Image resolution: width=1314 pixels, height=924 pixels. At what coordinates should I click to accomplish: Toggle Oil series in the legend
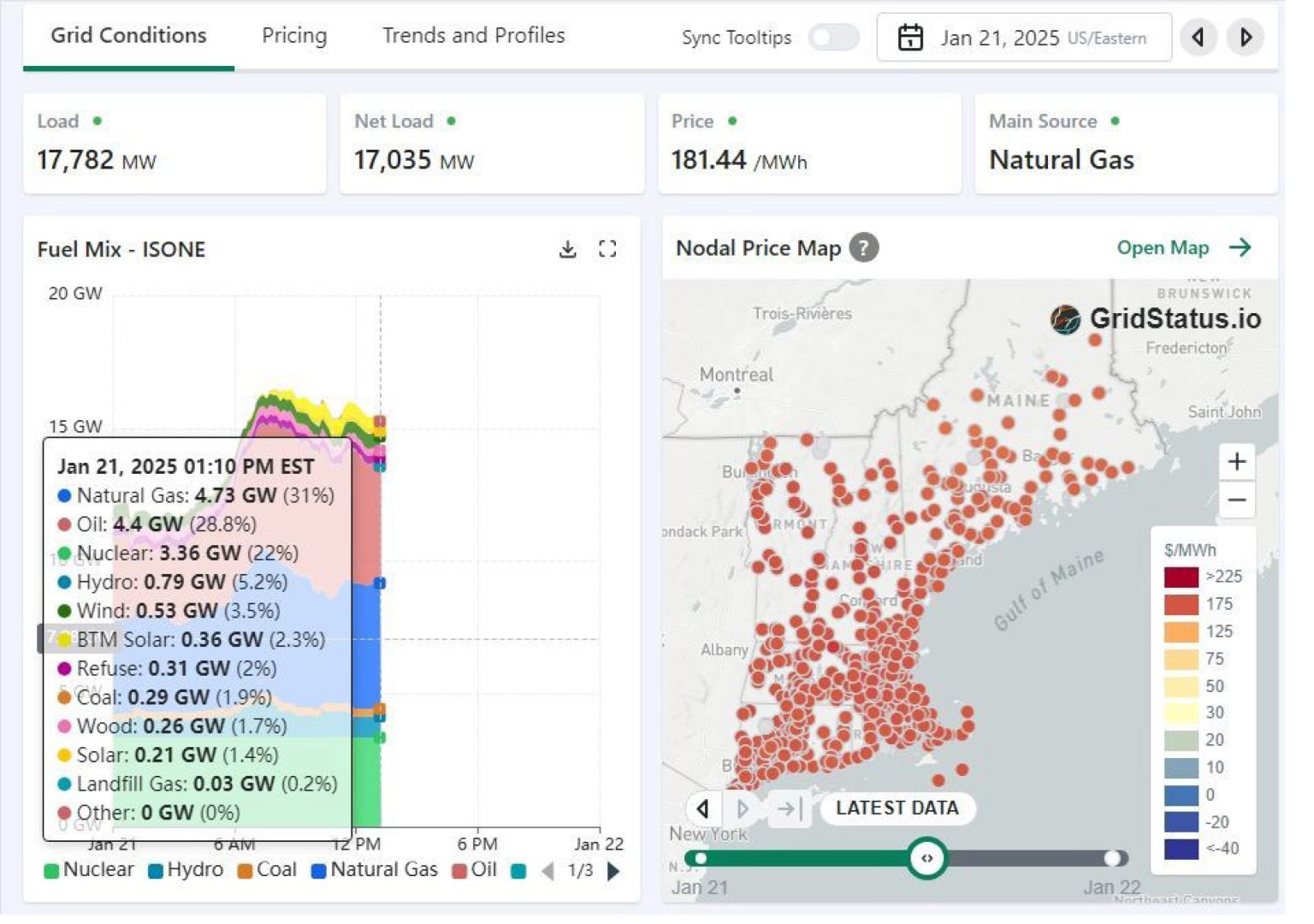click(x=474, y=870)
